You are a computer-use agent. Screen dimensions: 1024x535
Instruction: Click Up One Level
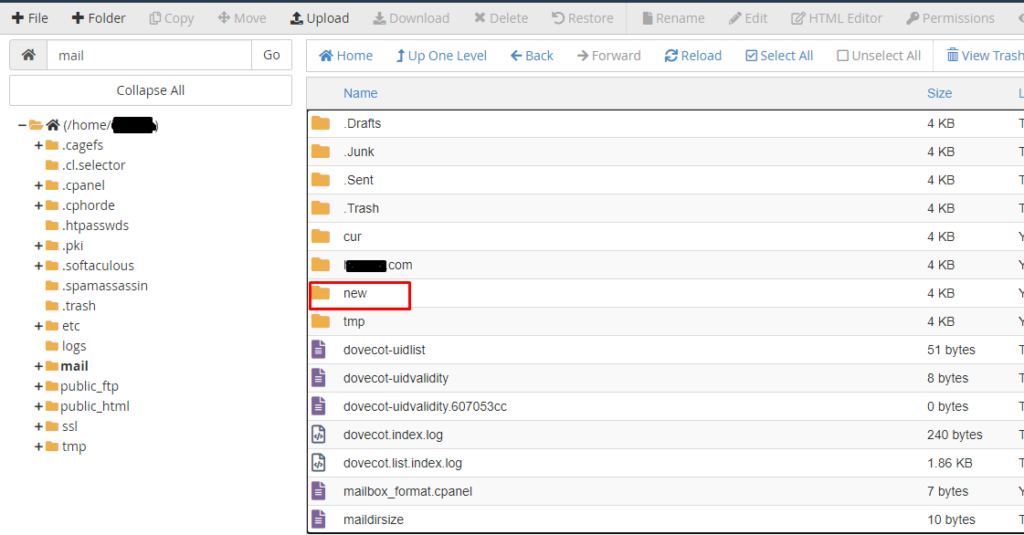(441, 56)
